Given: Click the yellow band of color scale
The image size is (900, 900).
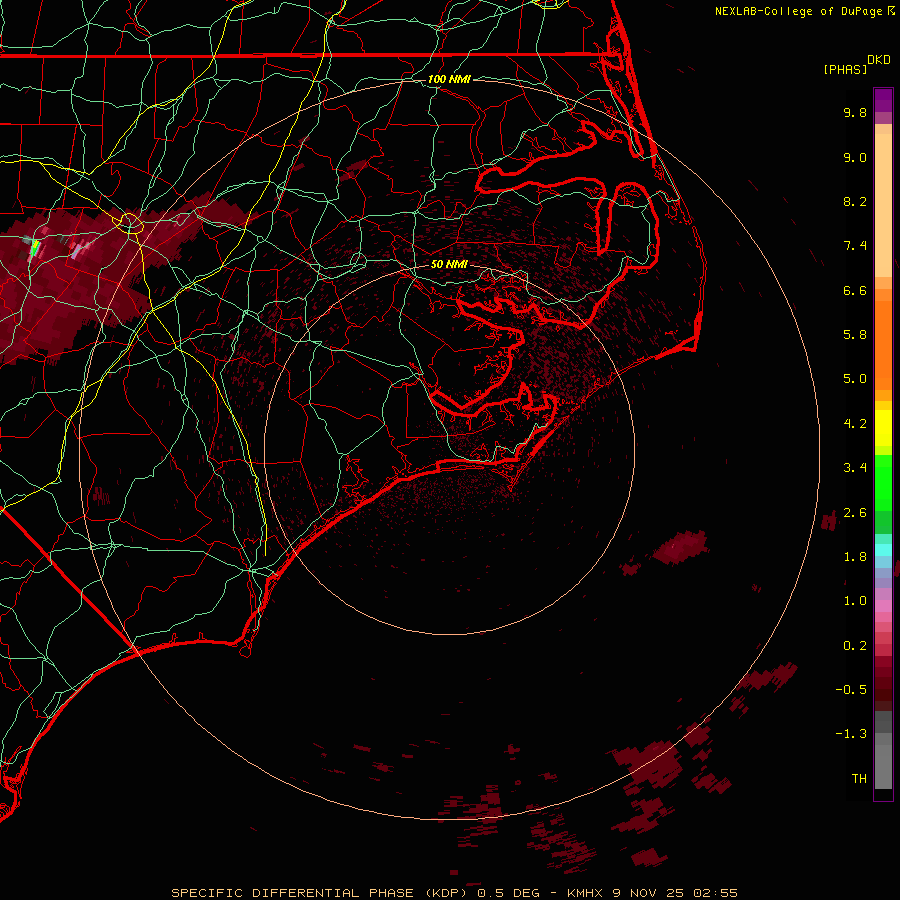Looking at the screenshot, I should 883,428.
